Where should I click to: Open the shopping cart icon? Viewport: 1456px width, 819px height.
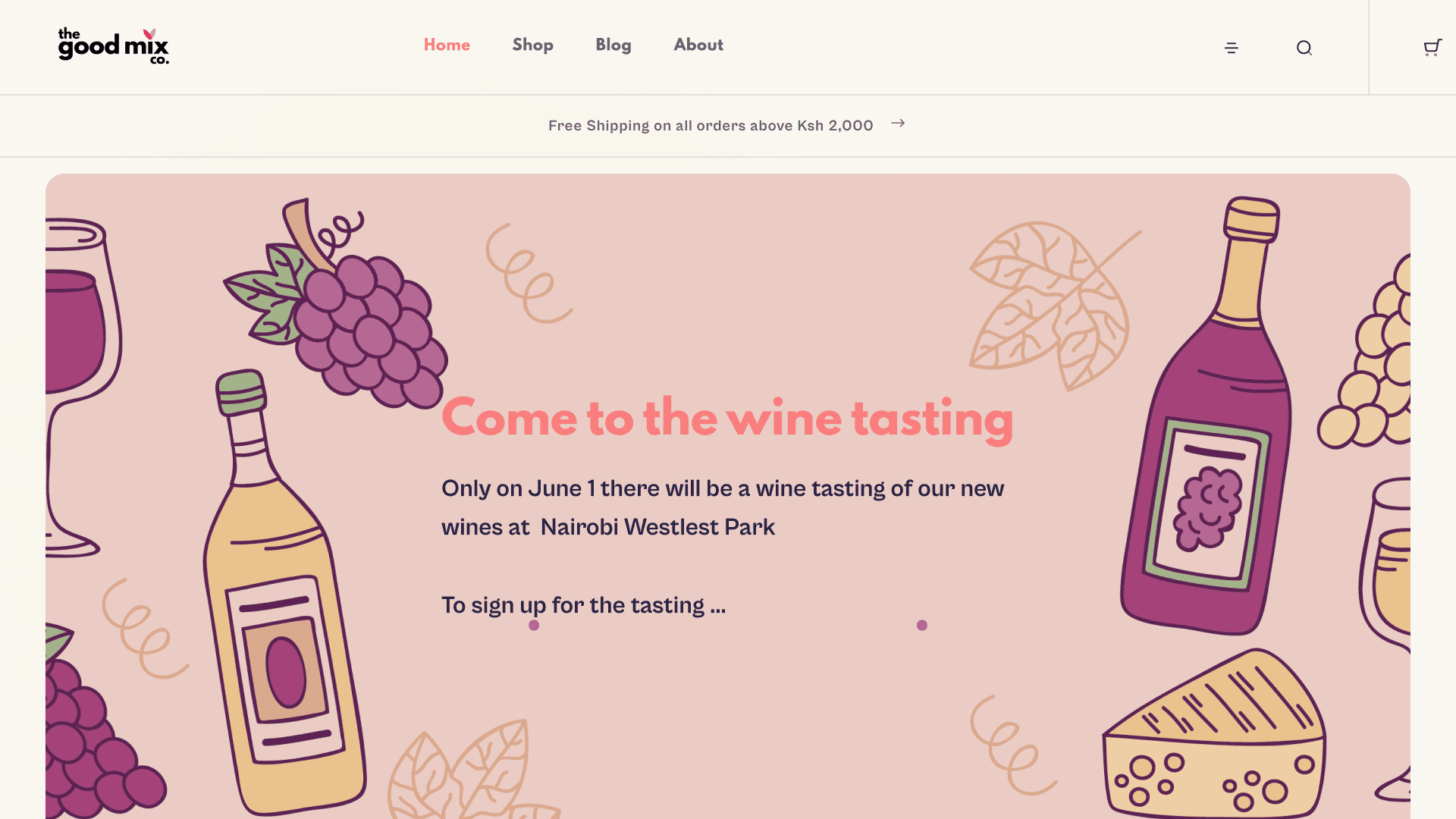click(x=1432, y=48)
